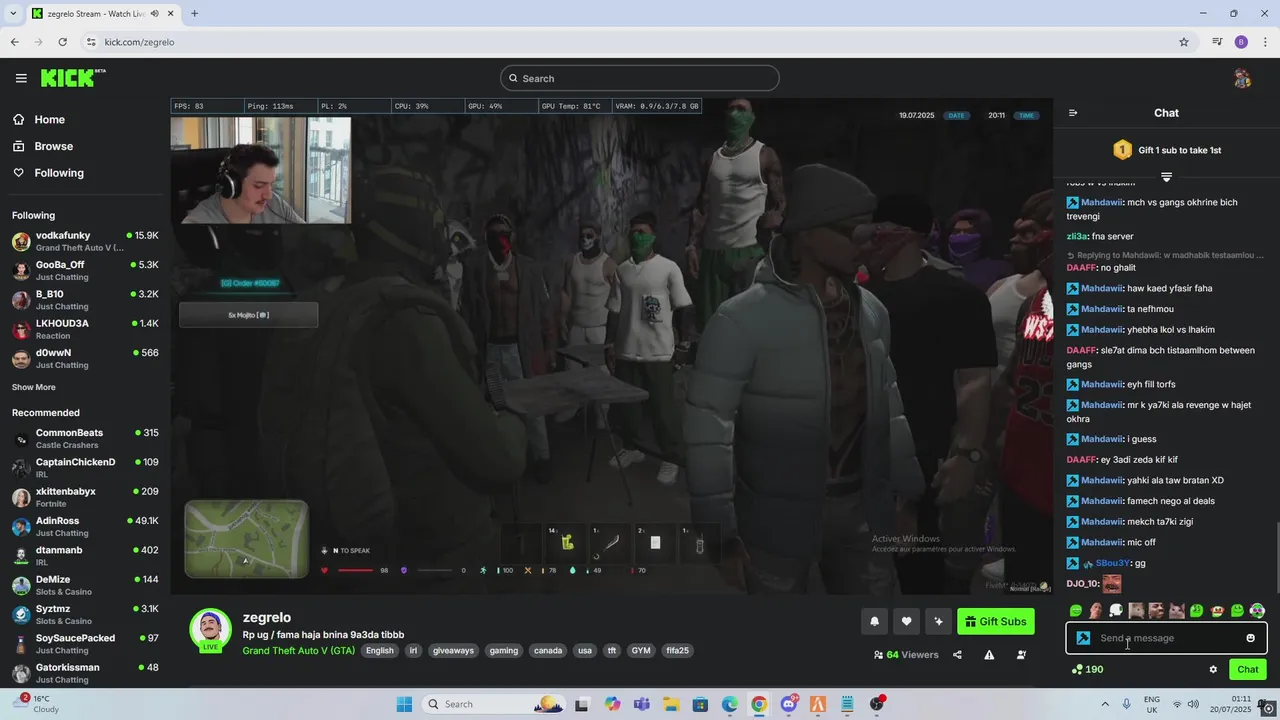Click the moderator hammer badge in message box

pos(1083,638)
